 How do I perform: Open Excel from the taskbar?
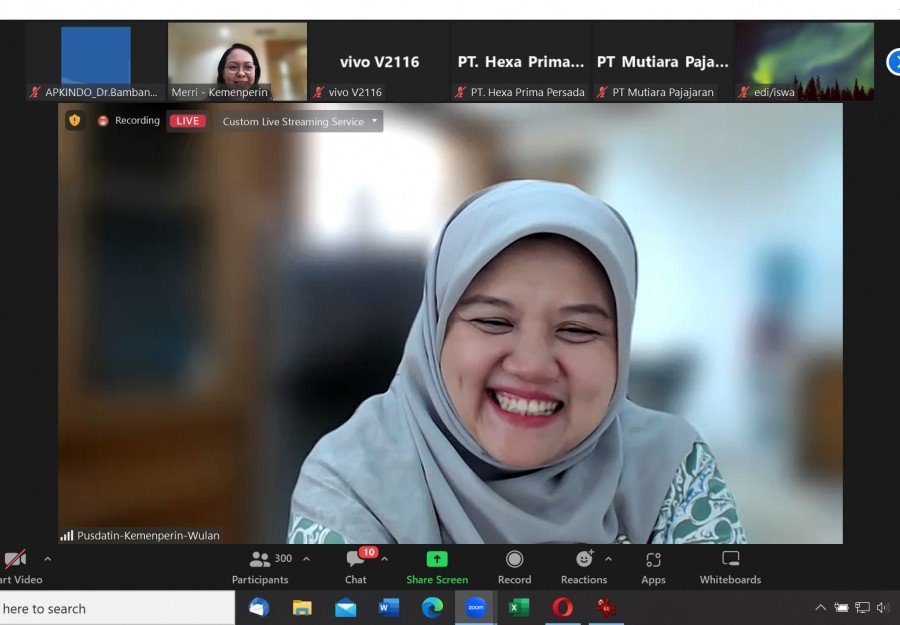coord(519,607)
